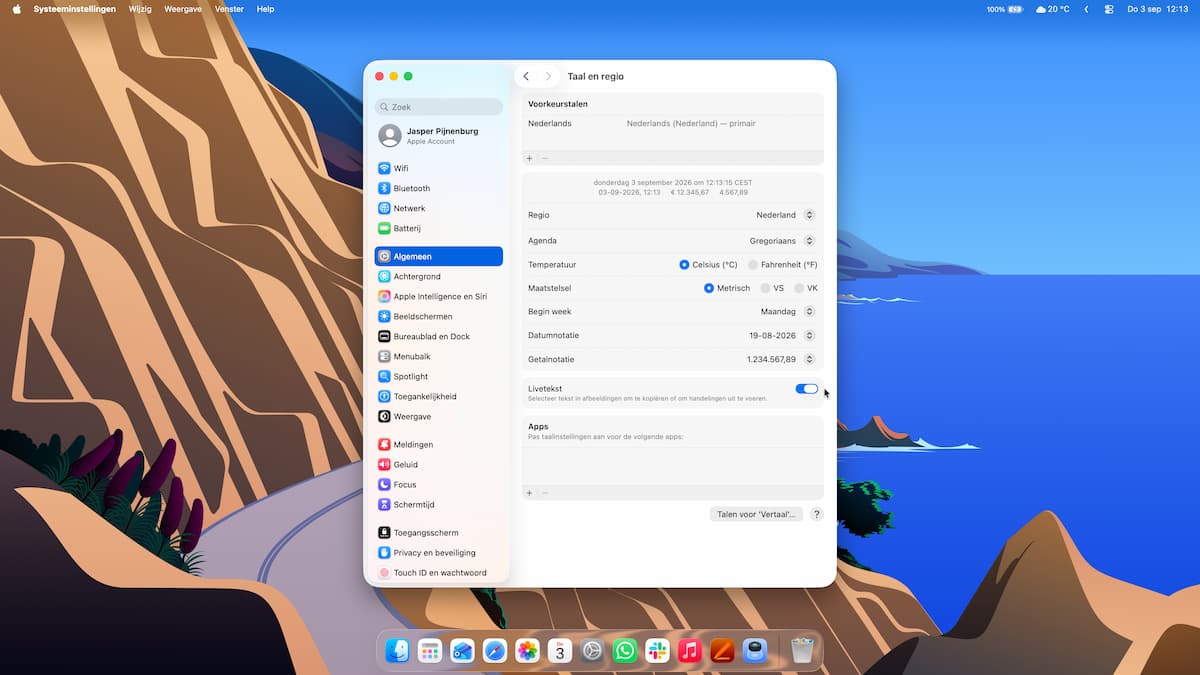Open System Settings gear in the Dock
1200x675 pixels.
[x=592, y=651]
